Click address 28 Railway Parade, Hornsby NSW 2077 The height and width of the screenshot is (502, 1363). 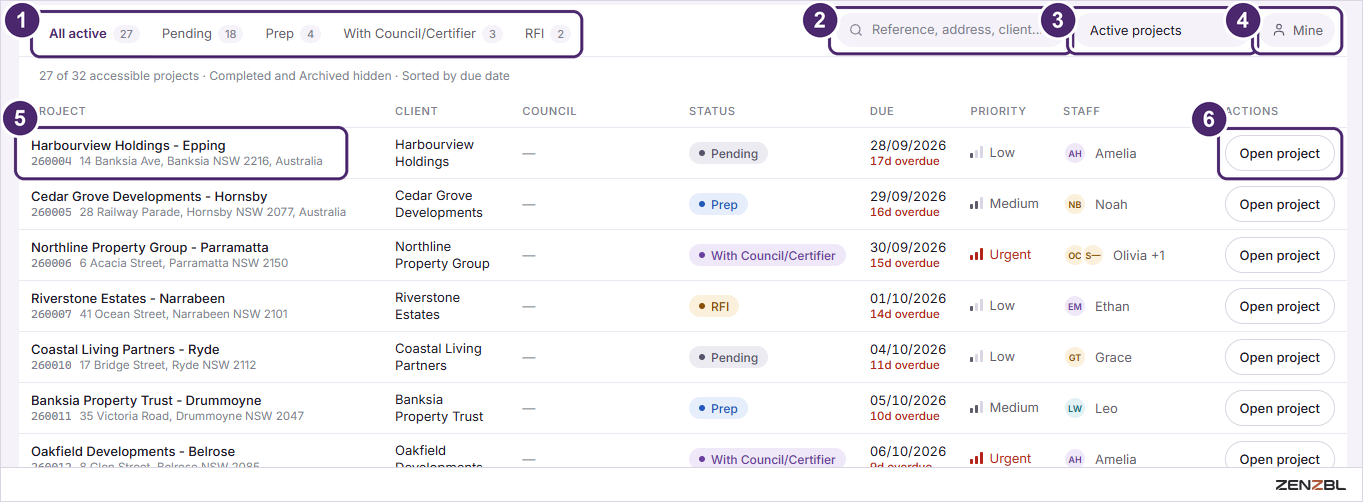tap(213, 212)
